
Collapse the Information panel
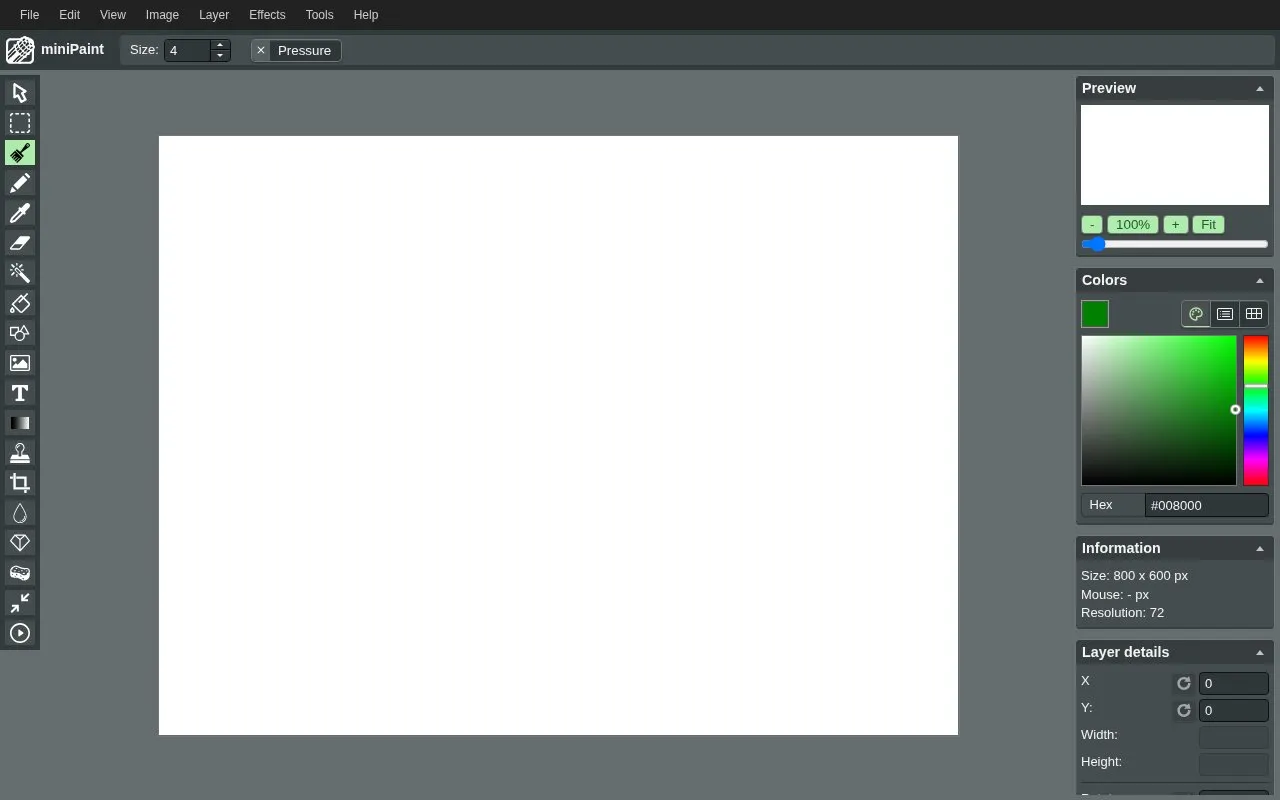click(1260, 549)
